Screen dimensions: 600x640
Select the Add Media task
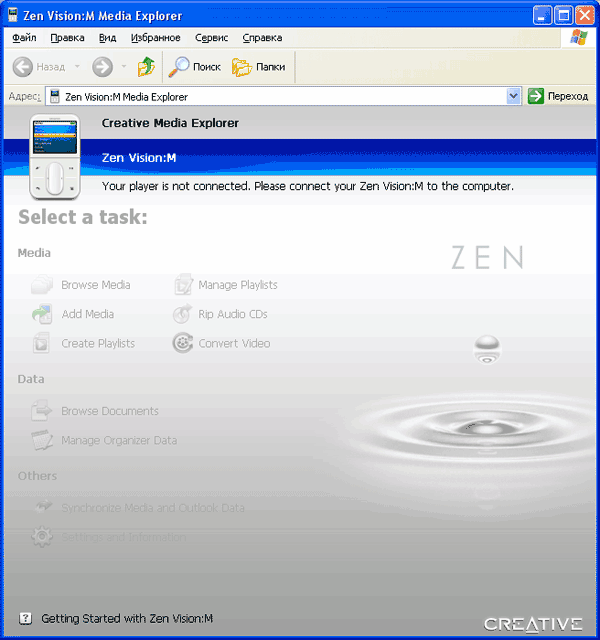(x=87, y=314)
